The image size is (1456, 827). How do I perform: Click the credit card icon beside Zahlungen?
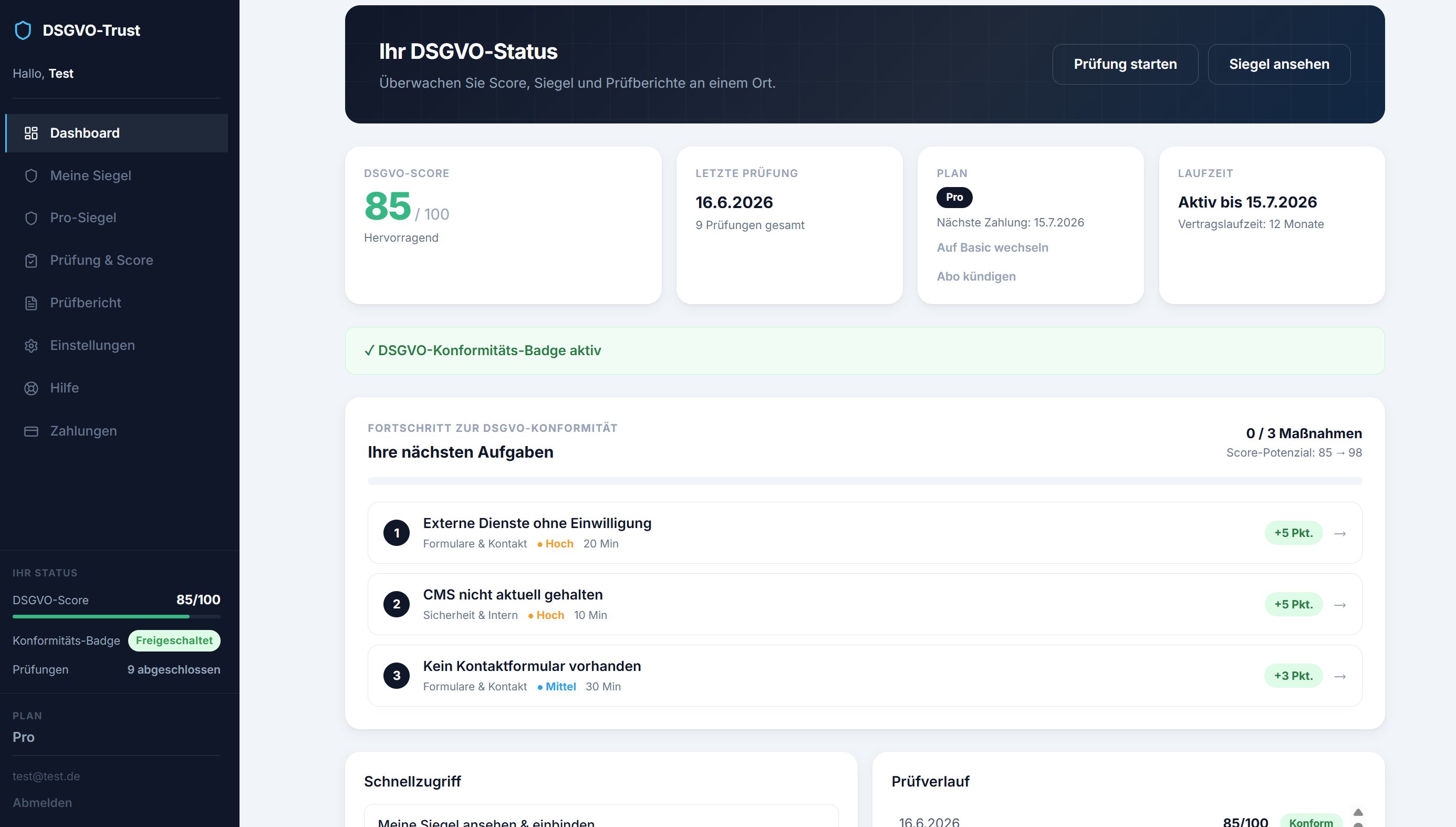[x=31, y=432]
